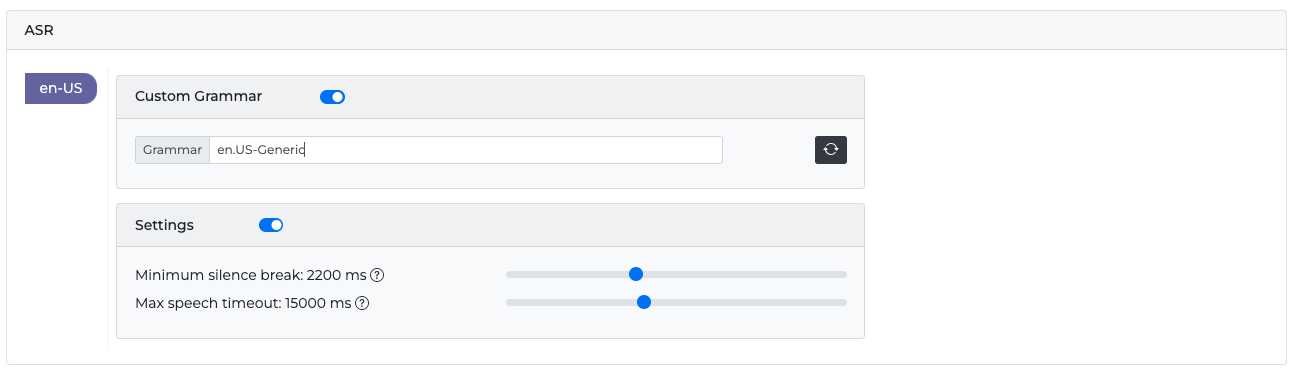Click the en.US-Generic text in the field

[x=260, y=150]
